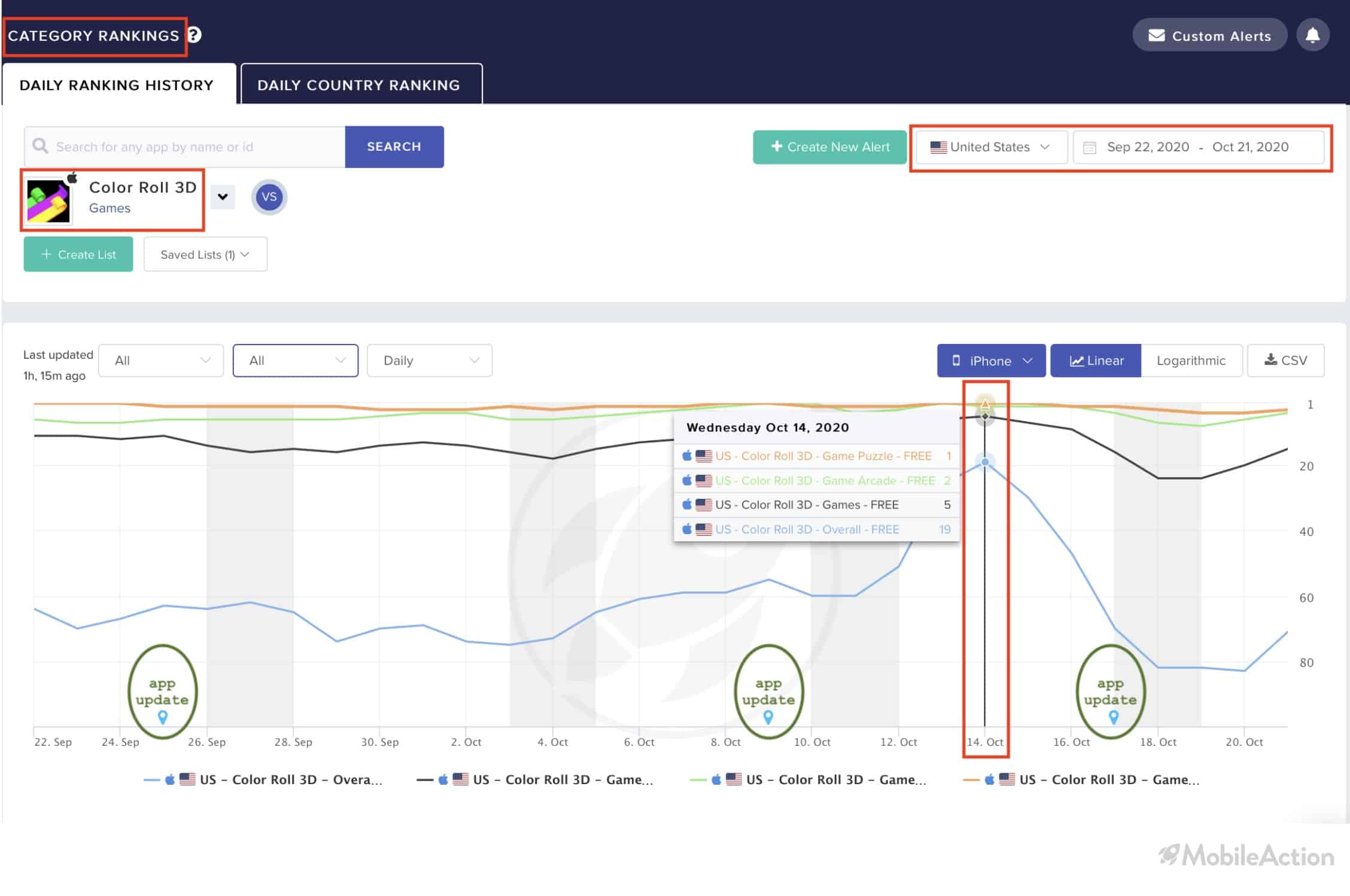
Task: Click the help question mark icon beside Category Rankings
Action: point(194,35)
